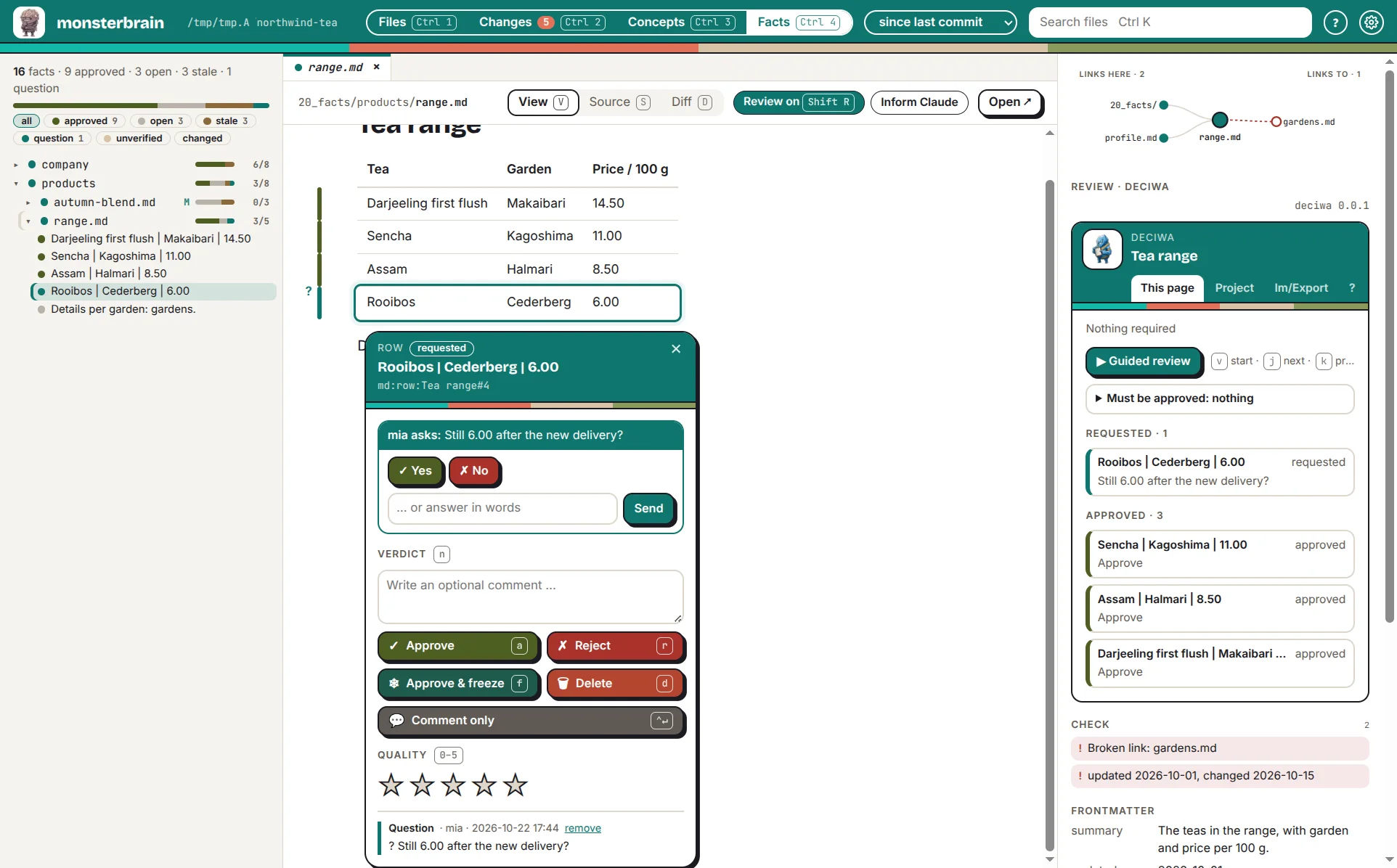Switch to View mode

click(543, 102)
